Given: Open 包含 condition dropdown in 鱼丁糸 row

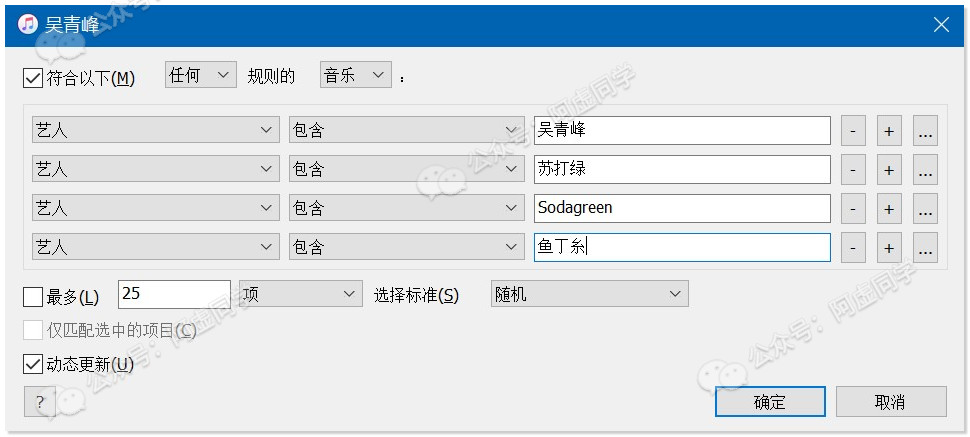Looking at the screenshot, I should pos(406,247).
